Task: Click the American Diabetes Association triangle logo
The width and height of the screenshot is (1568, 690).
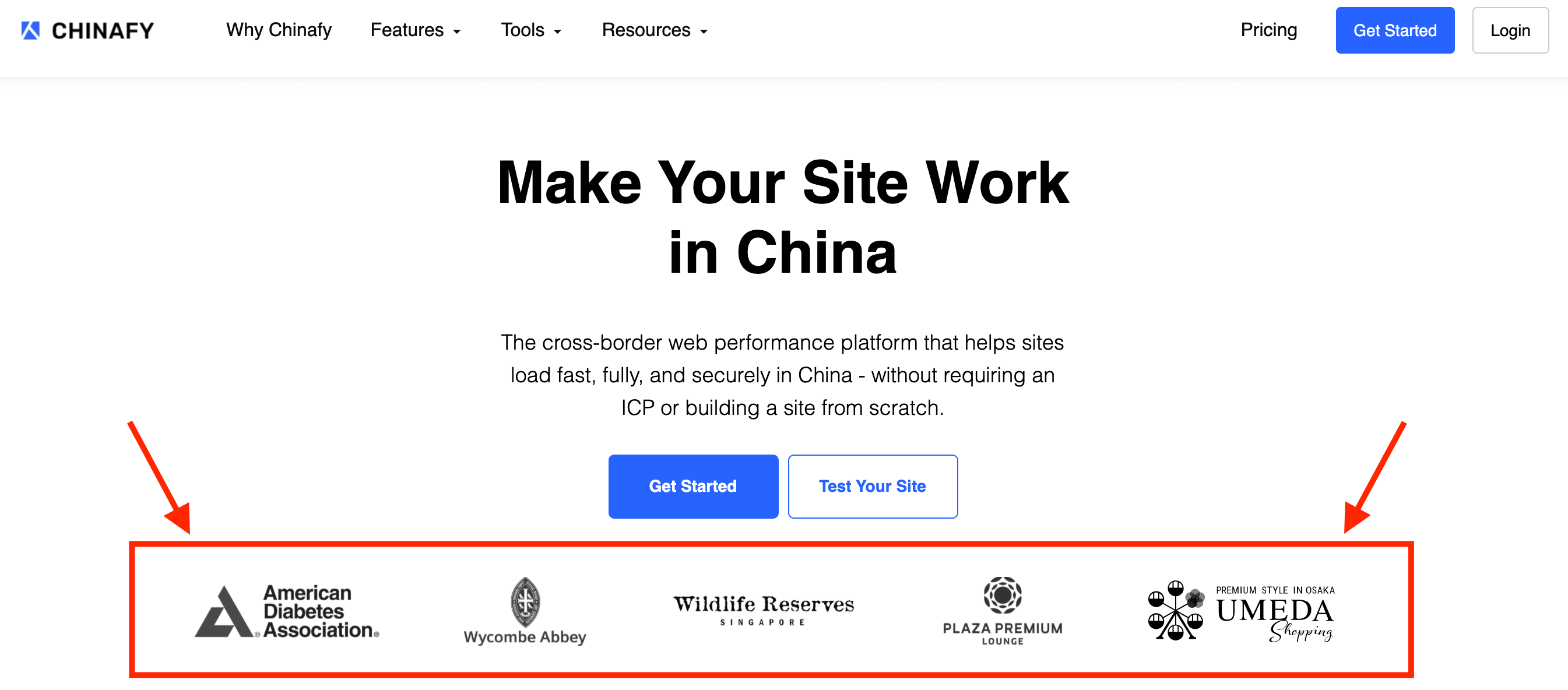Action: tap(224, 611)
